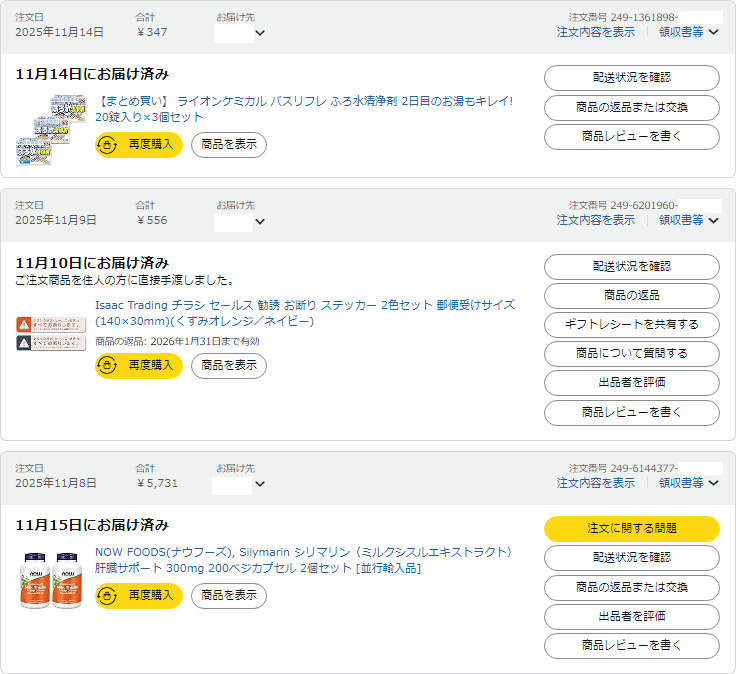The width and height of the screenshot is (736, 674).
Task: Open 領収書等 dropdown for the ¥5,731 order
Action: [689, 483]
